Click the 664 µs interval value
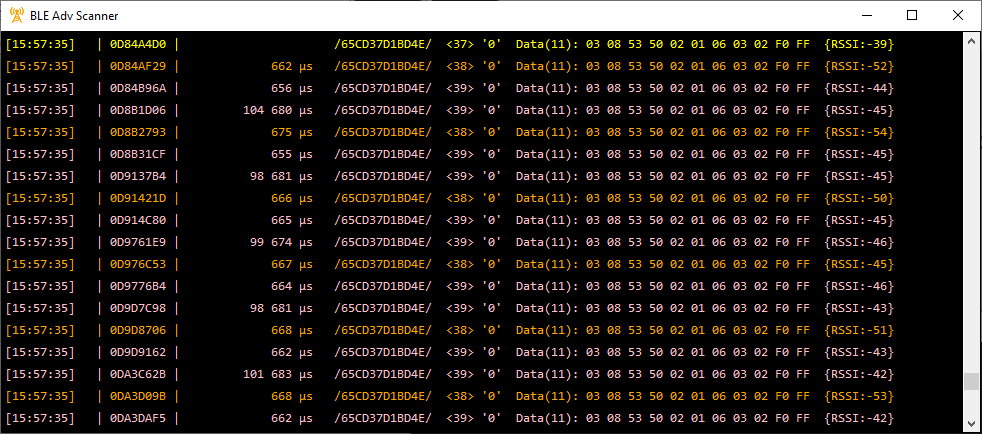 click(292, 286)
